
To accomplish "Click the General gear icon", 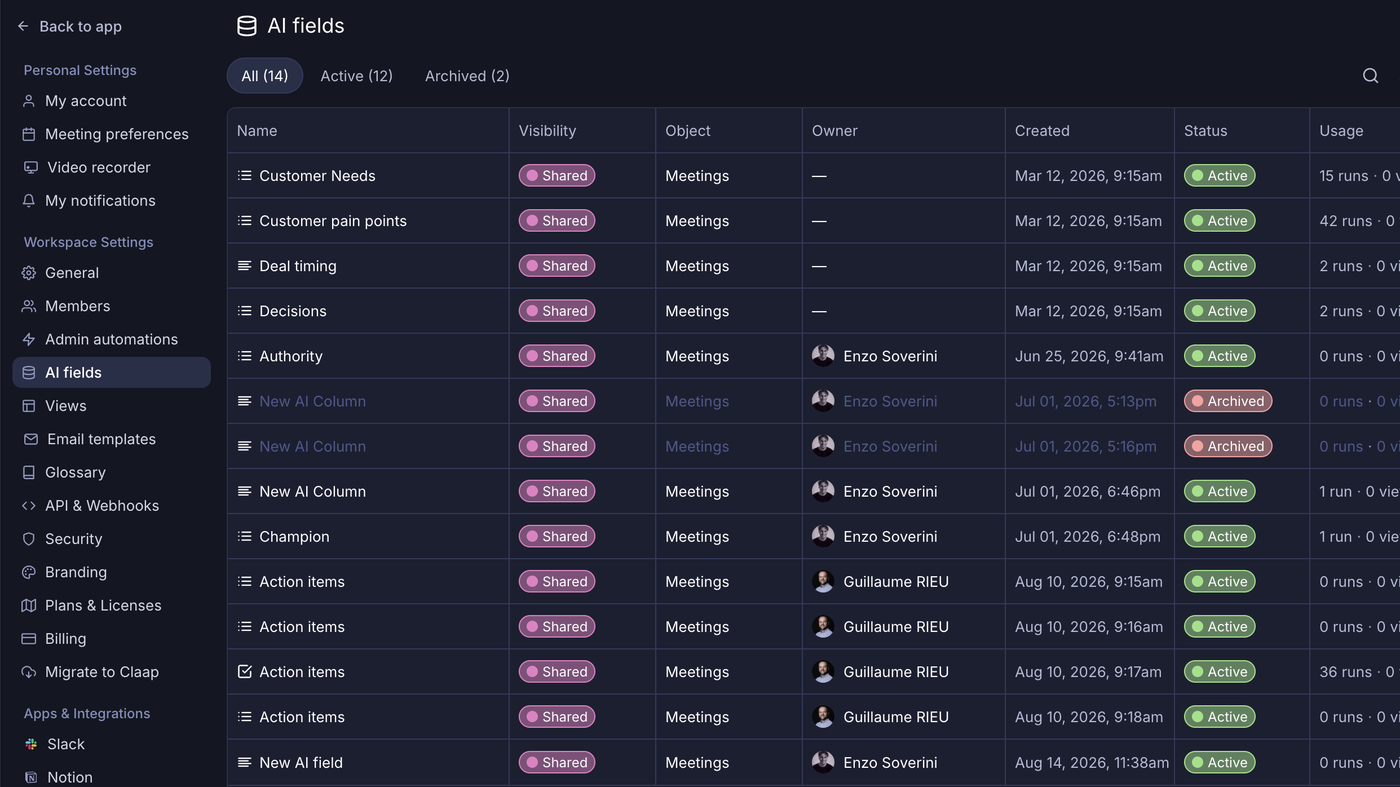I will (29, 273).
